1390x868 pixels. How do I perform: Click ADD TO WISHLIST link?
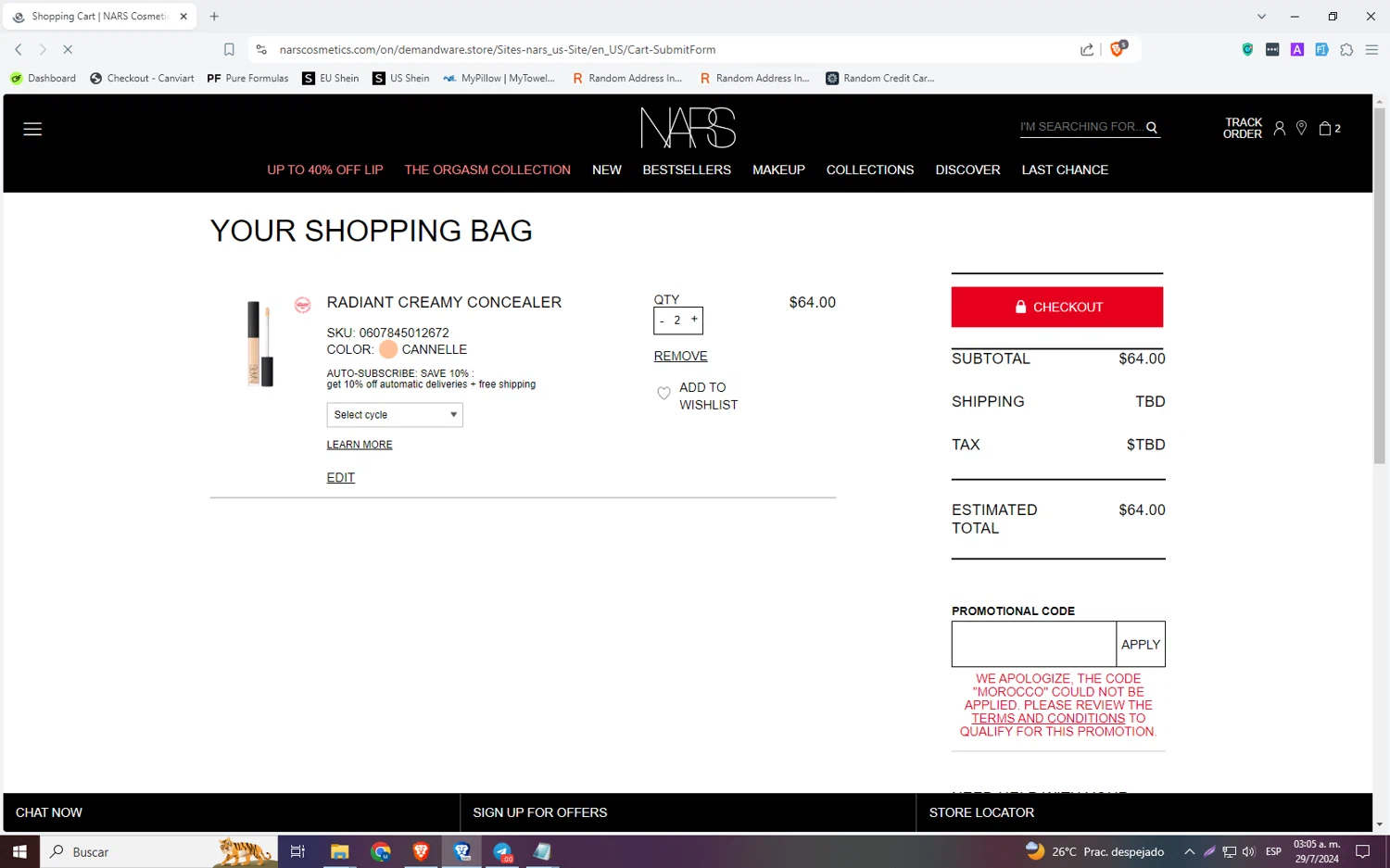tap(708, 396)
